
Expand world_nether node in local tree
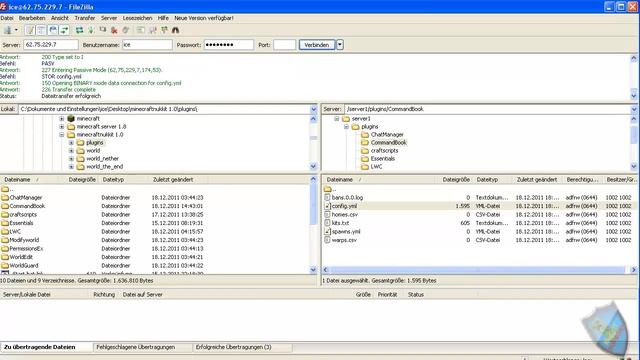point(71,159)
